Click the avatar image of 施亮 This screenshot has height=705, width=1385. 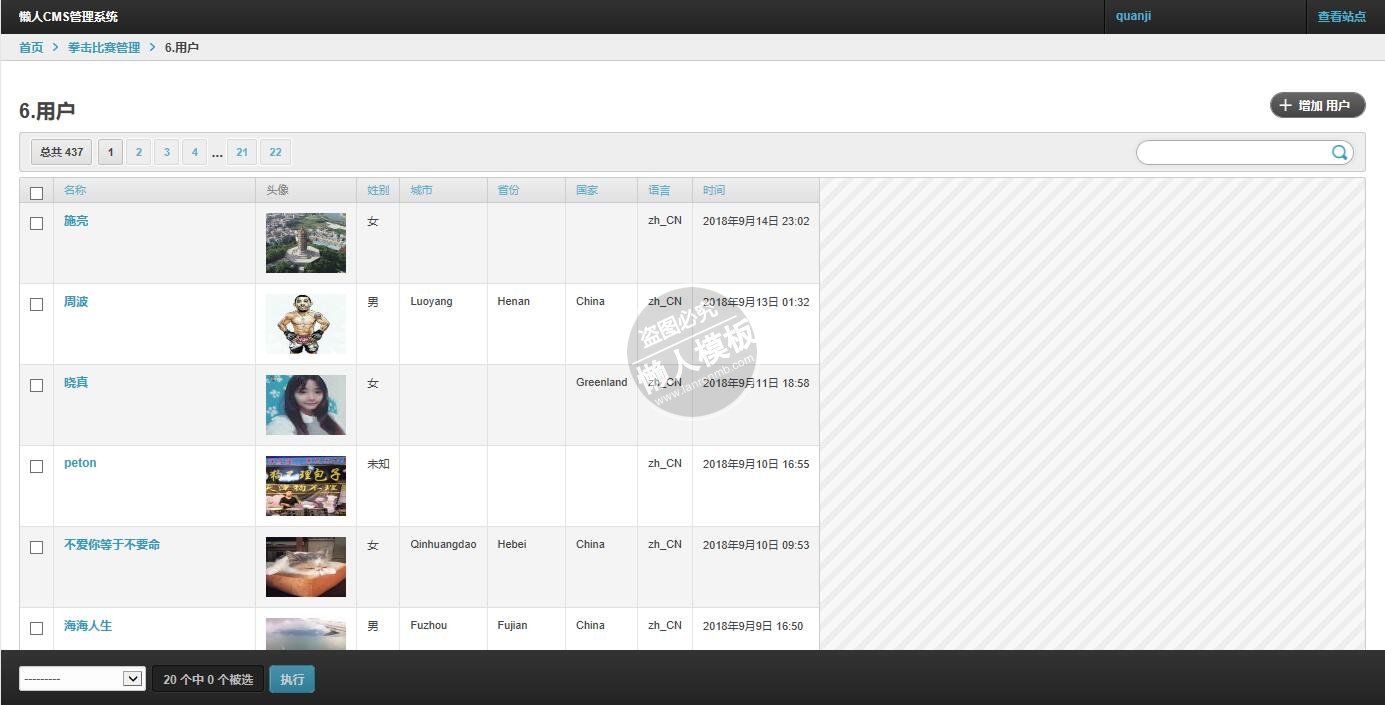point(305,243)
